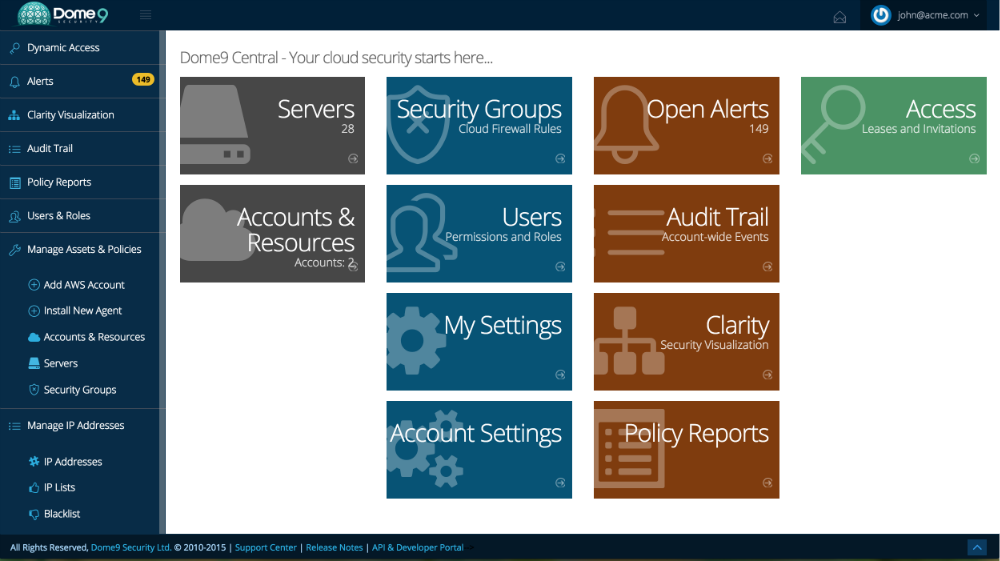
Task: Click arrow icon on Clarity tile
Action: tap(767, 375)
